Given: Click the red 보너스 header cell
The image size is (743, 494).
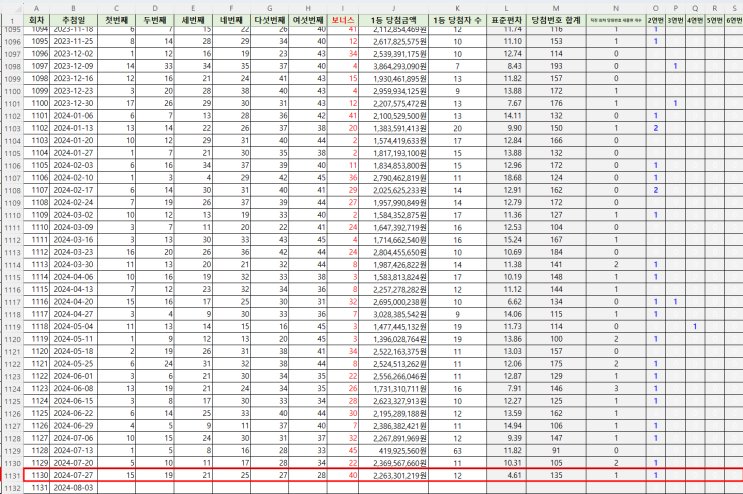Looking at the screenshot, I should coord(343,20).
